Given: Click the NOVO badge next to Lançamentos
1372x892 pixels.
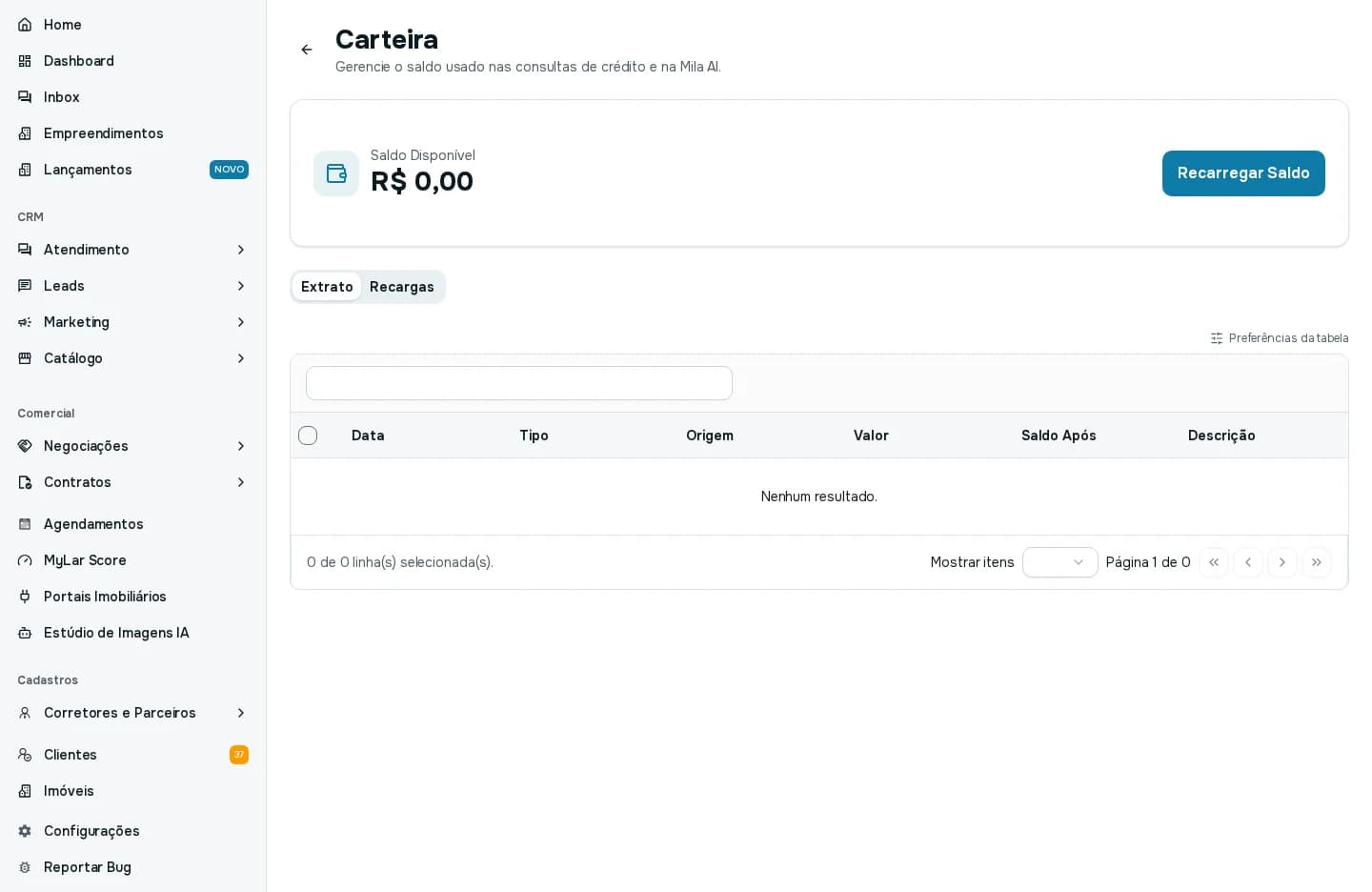Looking at the screenshot, I should (229, 170).
